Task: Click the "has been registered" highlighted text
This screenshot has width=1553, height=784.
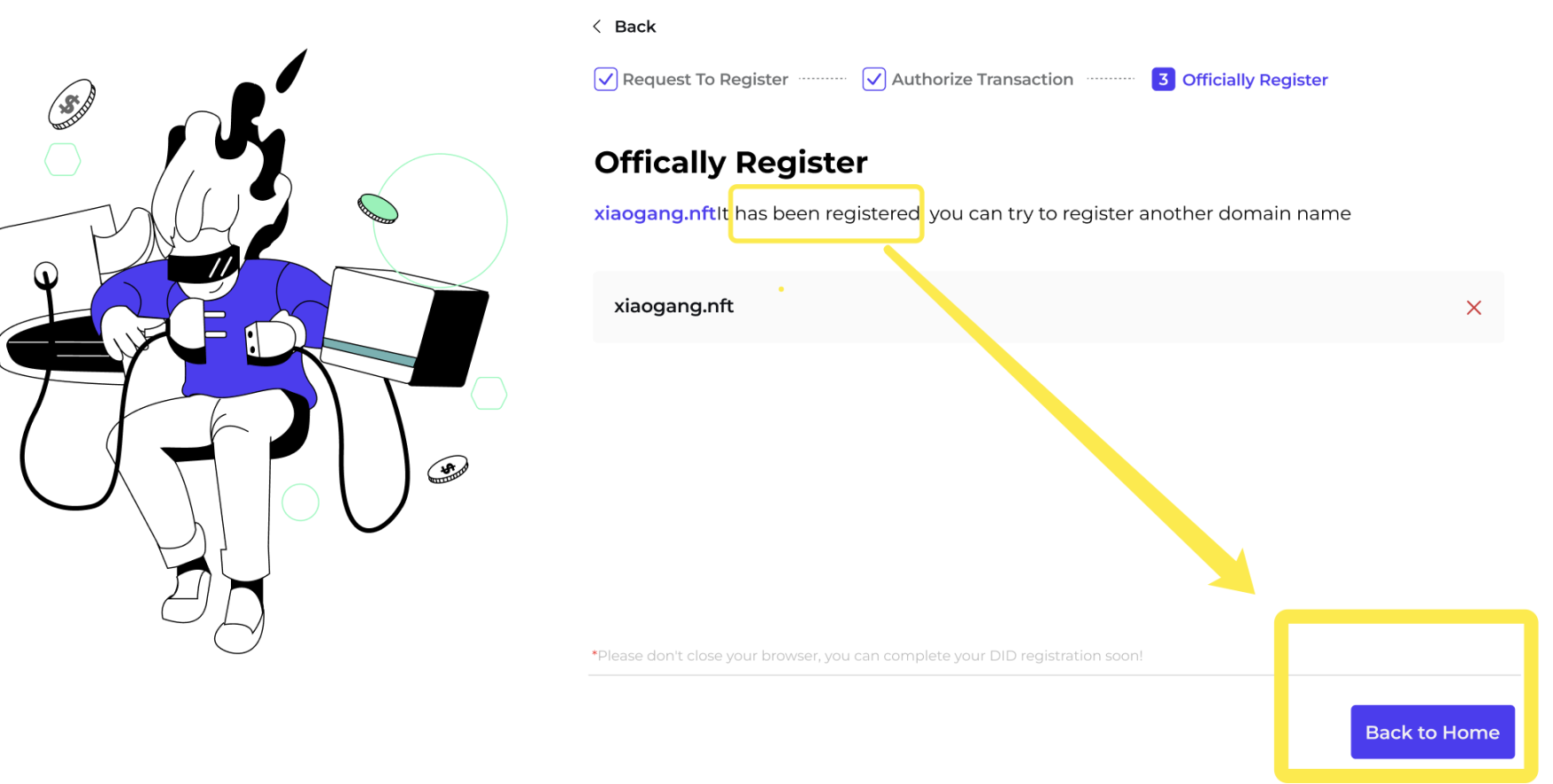Action: point(827,213)
